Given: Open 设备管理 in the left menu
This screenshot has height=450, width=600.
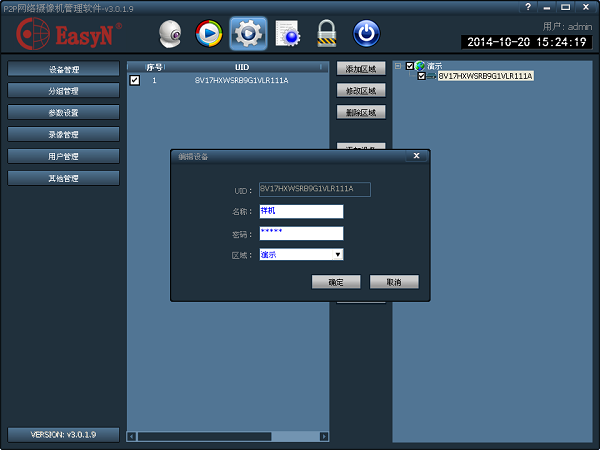Looking at the screenshot, I should [64, 69].
